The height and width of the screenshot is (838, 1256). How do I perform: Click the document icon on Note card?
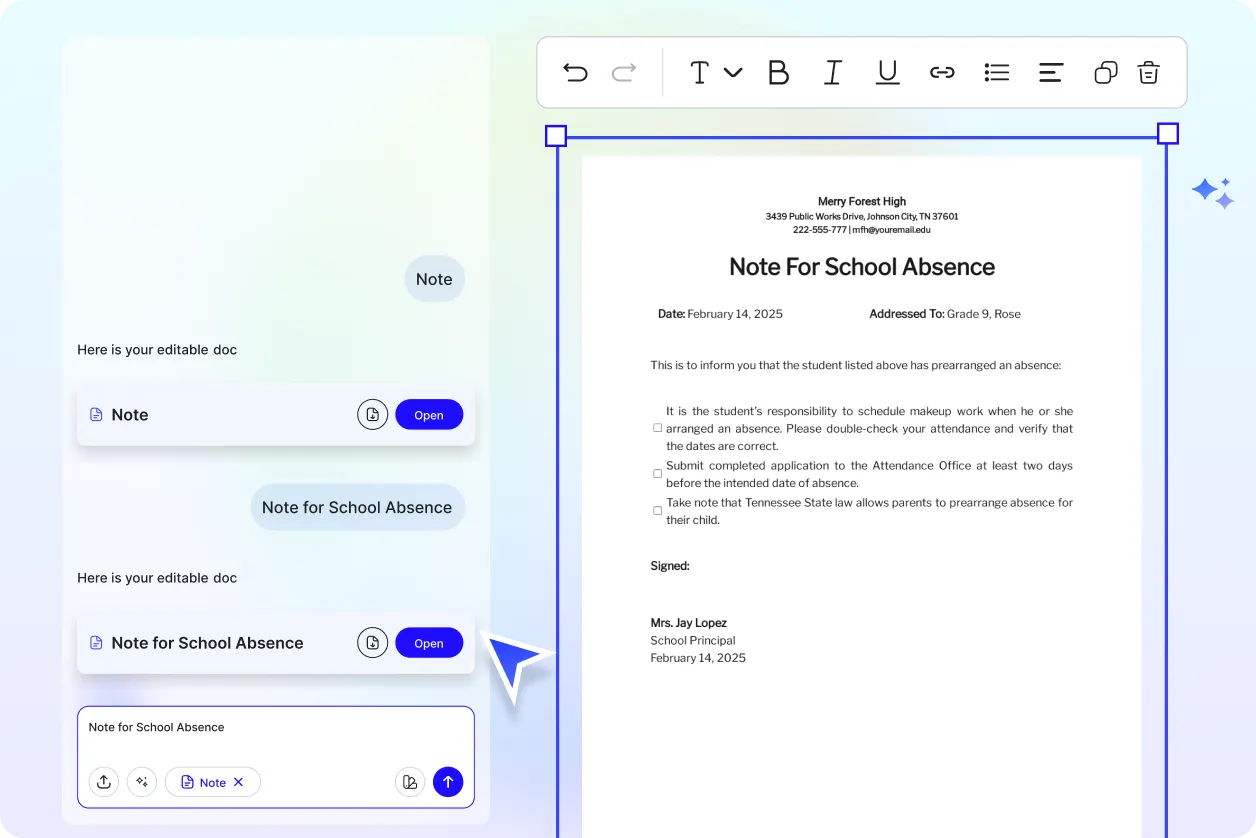(97, 415)
